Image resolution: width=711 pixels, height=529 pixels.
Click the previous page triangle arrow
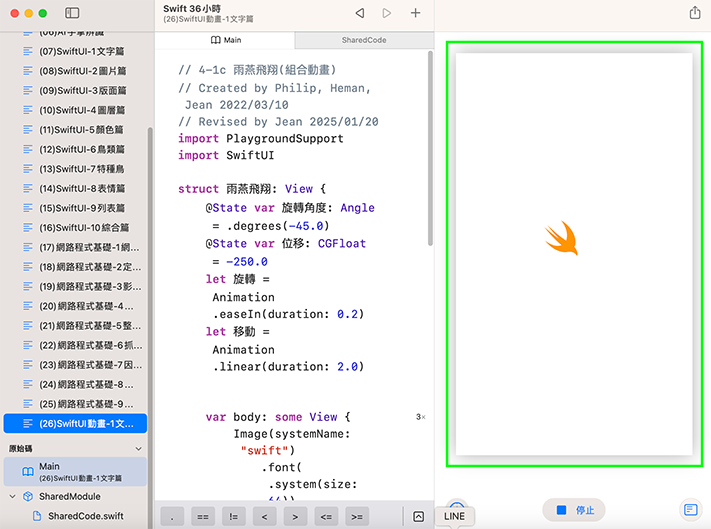[x=360, y=13]
